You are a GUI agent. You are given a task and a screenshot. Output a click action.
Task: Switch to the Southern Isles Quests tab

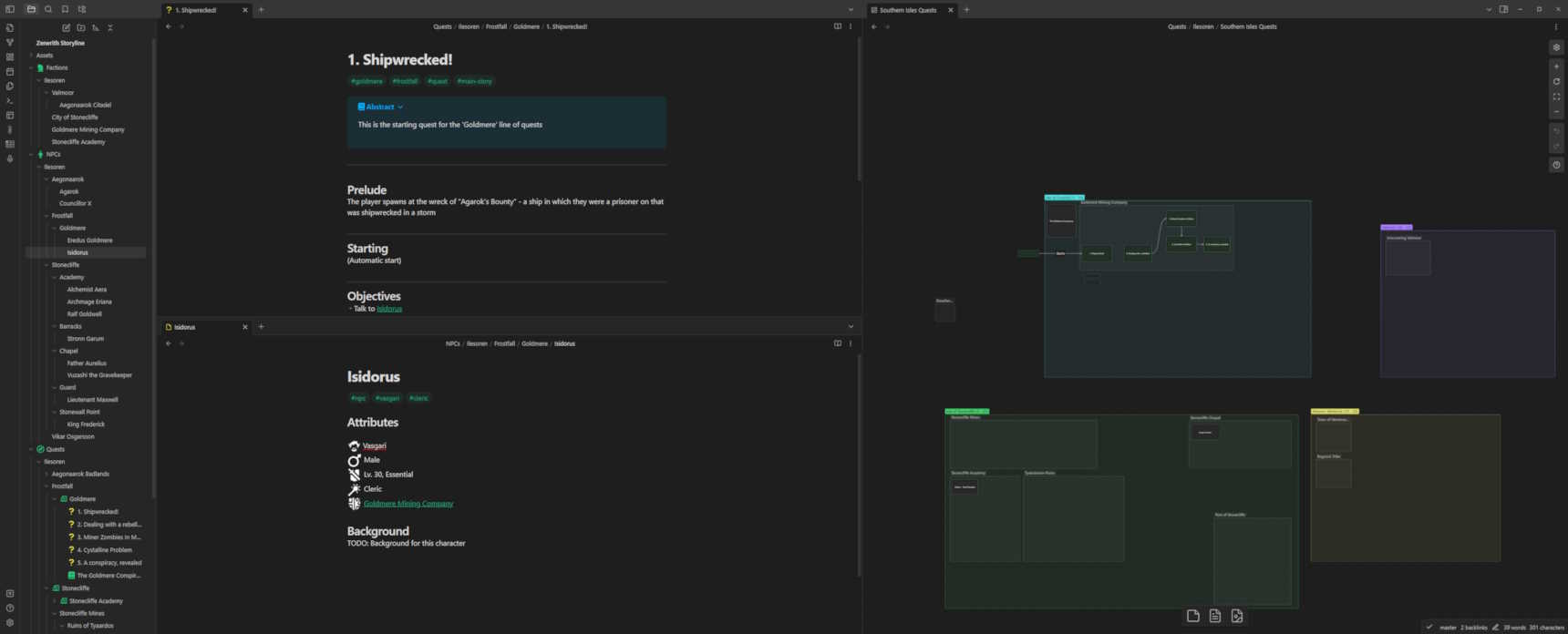tap(907, 10)
